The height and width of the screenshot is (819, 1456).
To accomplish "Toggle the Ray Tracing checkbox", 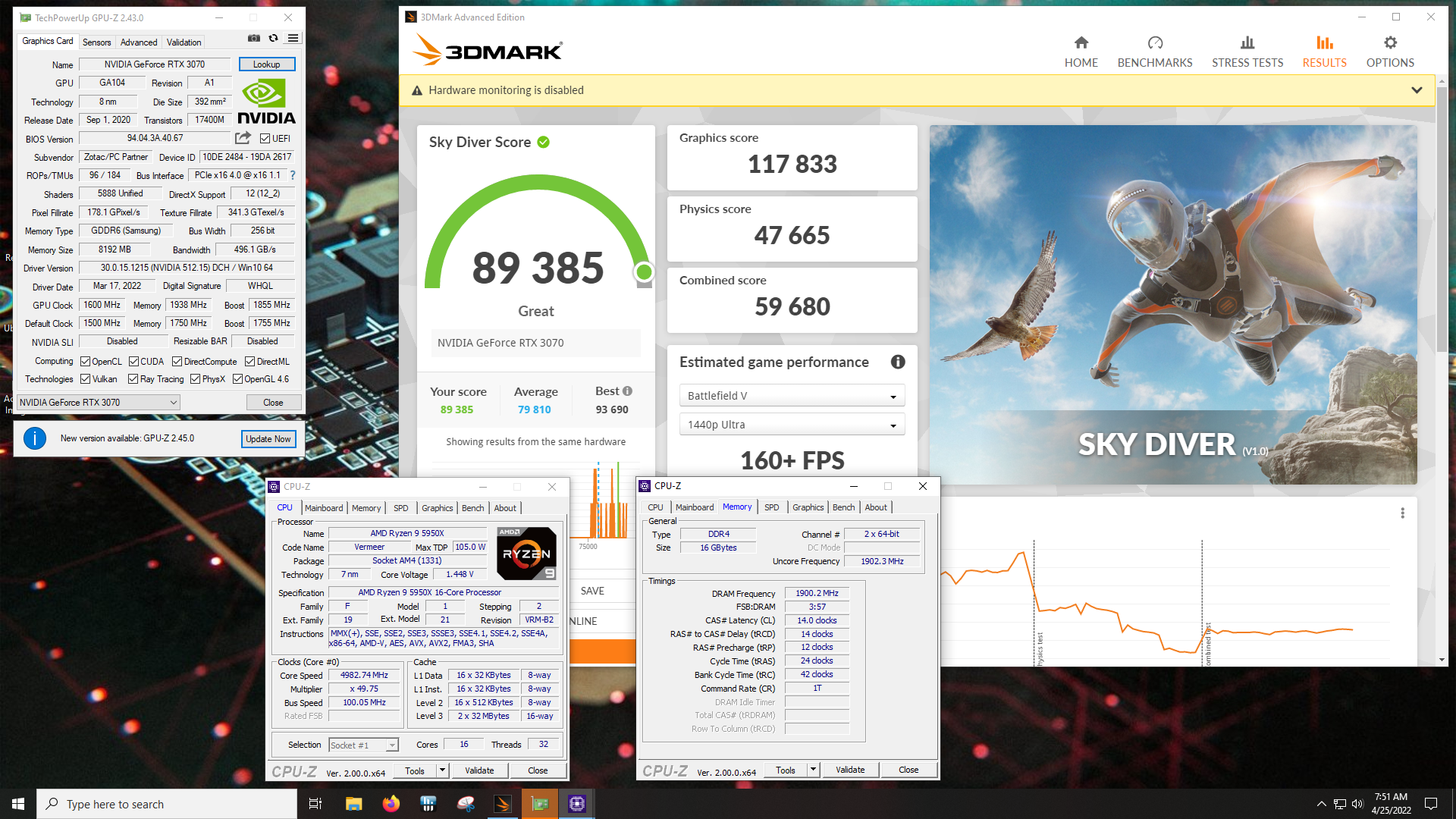I will pos(133,379).
